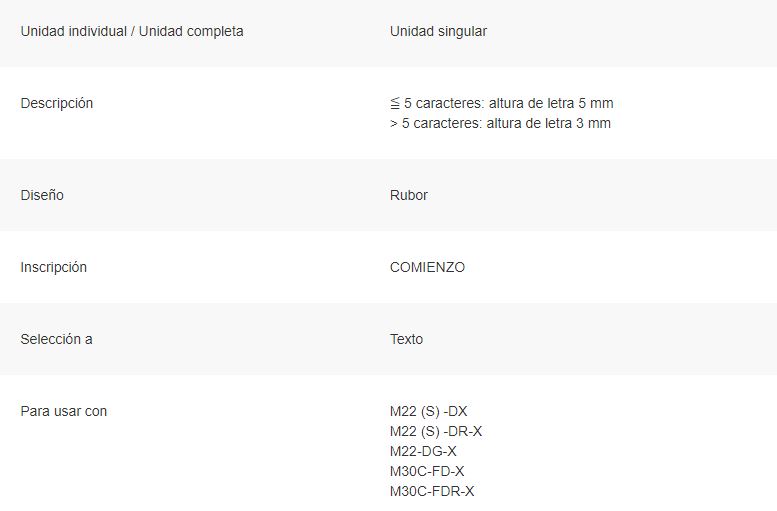Select the 'Texto' value
This screenshot has width=777, height=511.
click(x=406, y=339)
